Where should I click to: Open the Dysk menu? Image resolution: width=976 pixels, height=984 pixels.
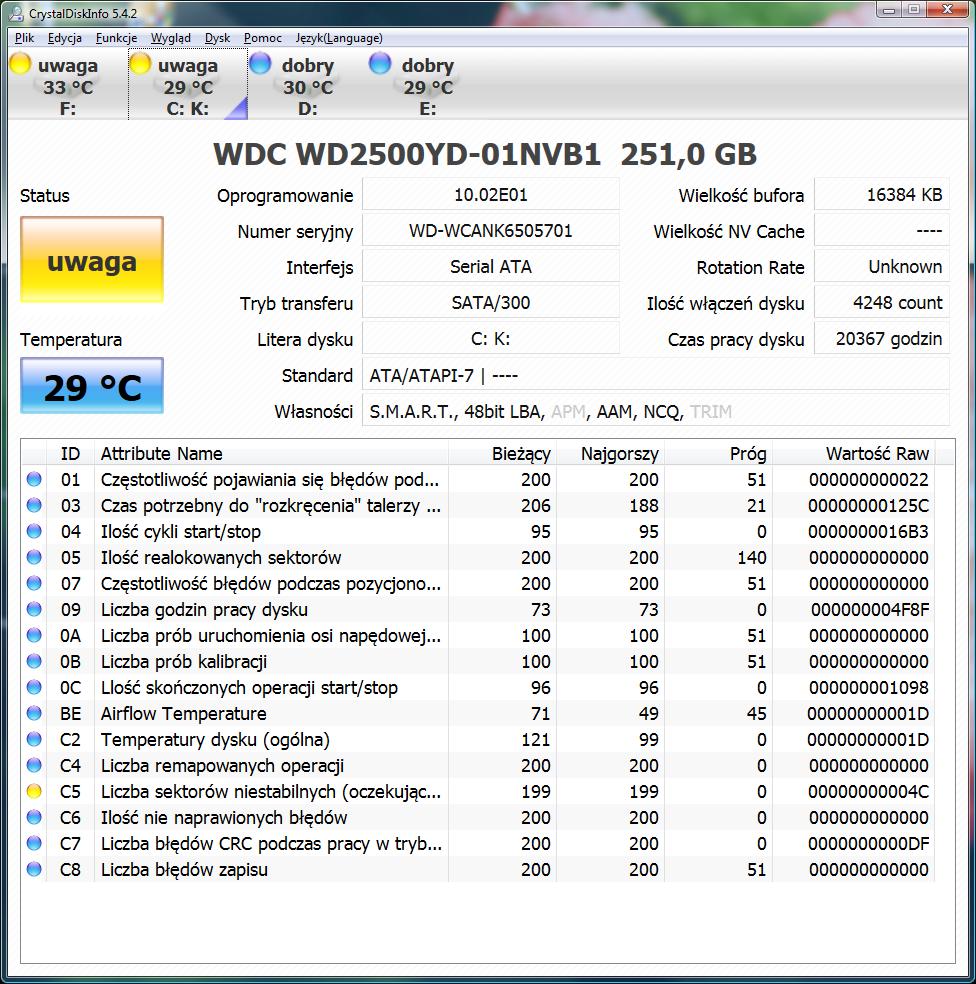(x=217, y=38)
